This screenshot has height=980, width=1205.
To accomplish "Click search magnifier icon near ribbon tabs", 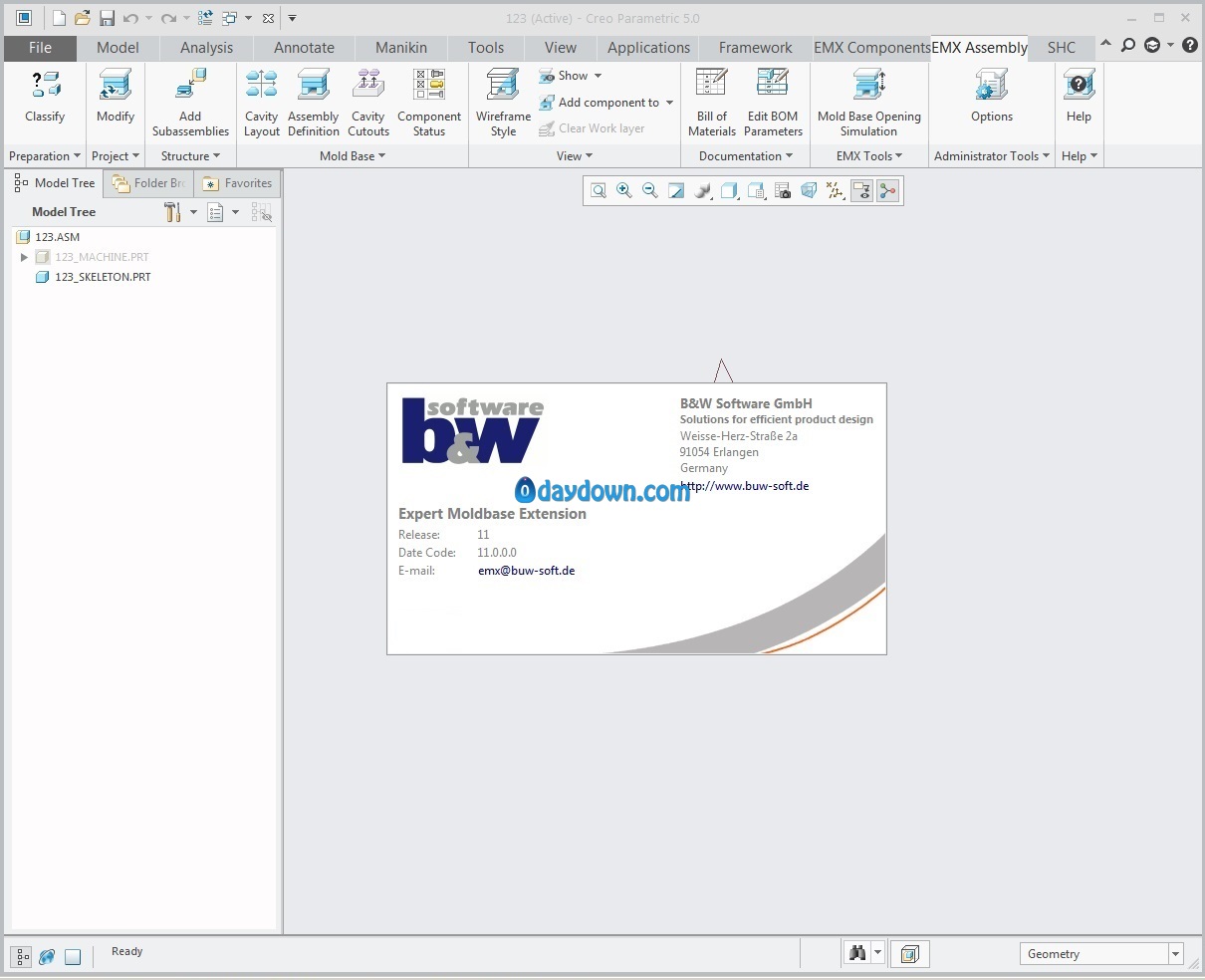I will pyautogui.click(x=1128, y=45).
